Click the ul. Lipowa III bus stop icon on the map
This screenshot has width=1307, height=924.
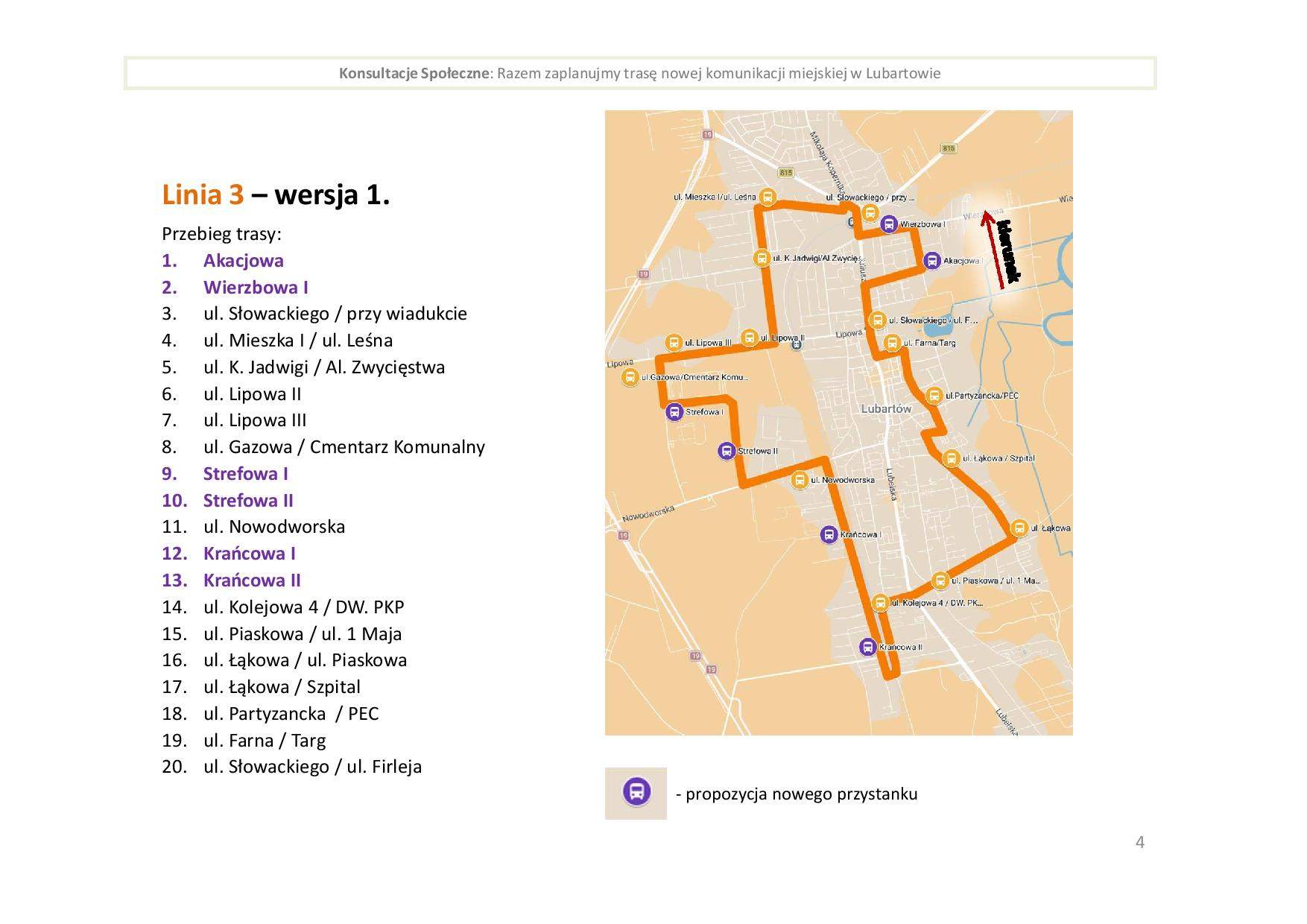674,343
